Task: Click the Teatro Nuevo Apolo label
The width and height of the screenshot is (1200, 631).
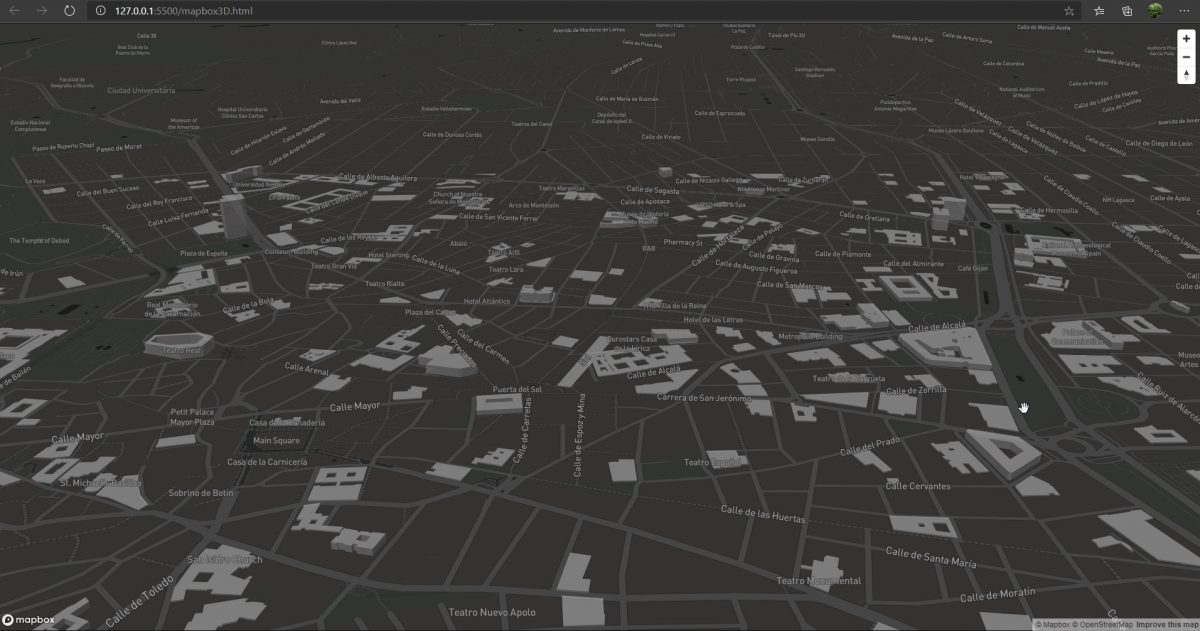Action: (x=492, y=612)
